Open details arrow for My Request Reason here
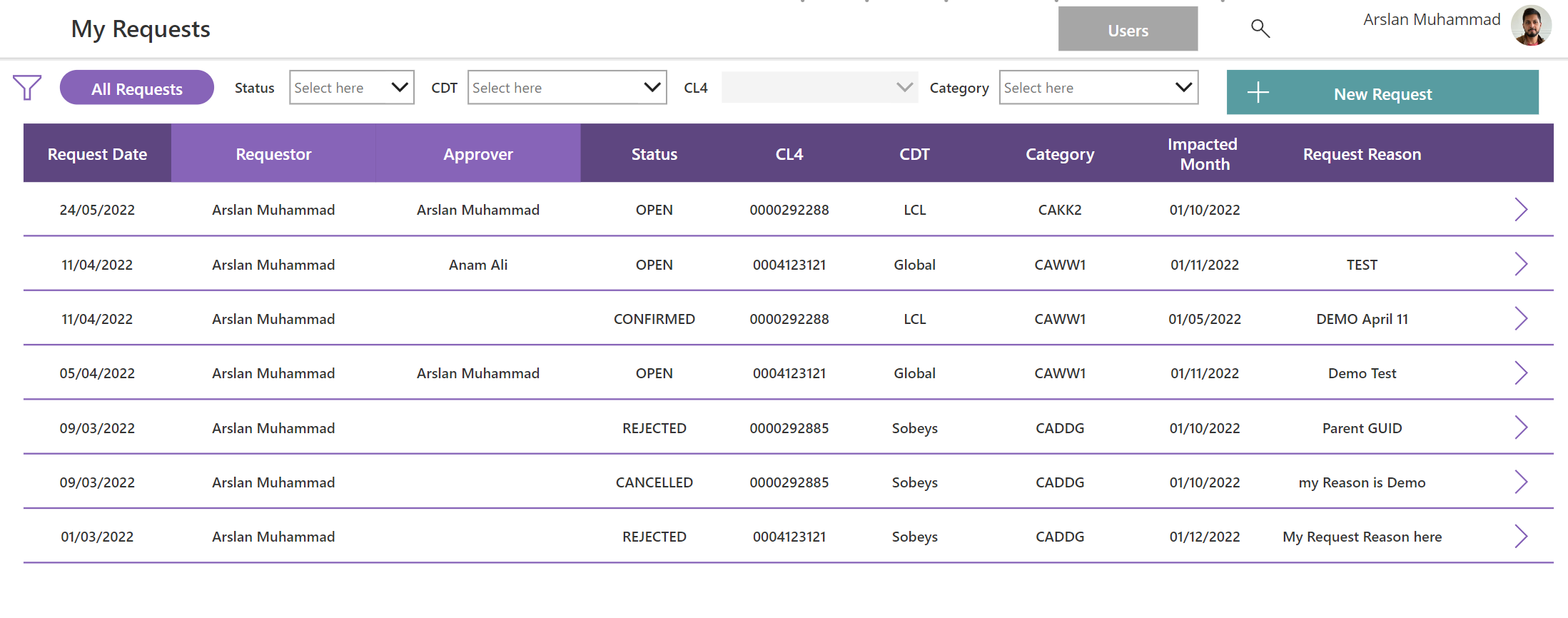This screenshot has width=1568, height=618. click(x=1521, y=536)
